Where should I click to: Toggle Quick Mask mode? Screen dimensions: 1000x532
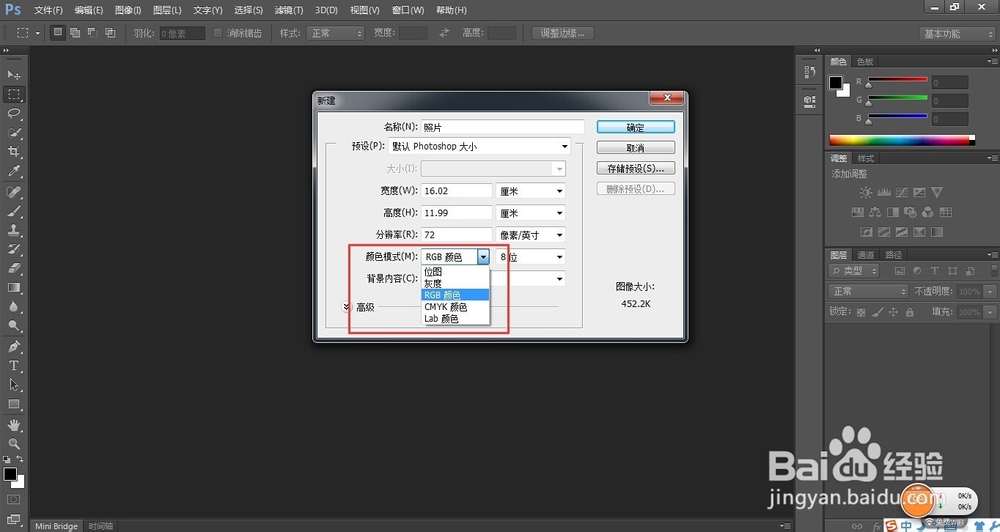pos(13,499)
